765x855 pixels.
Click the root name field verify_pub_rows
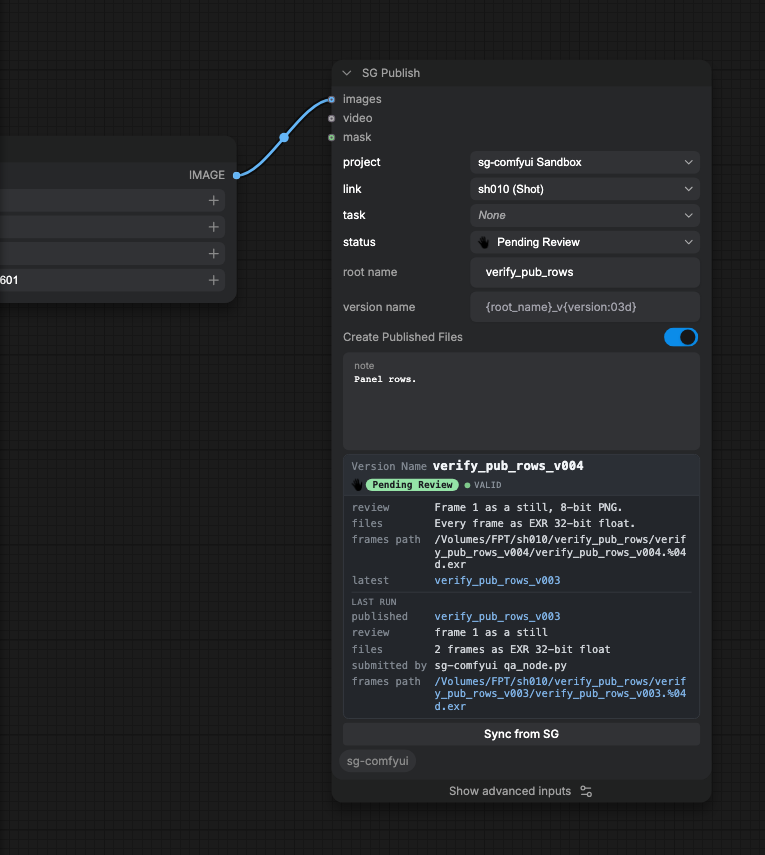pos(585,272)
